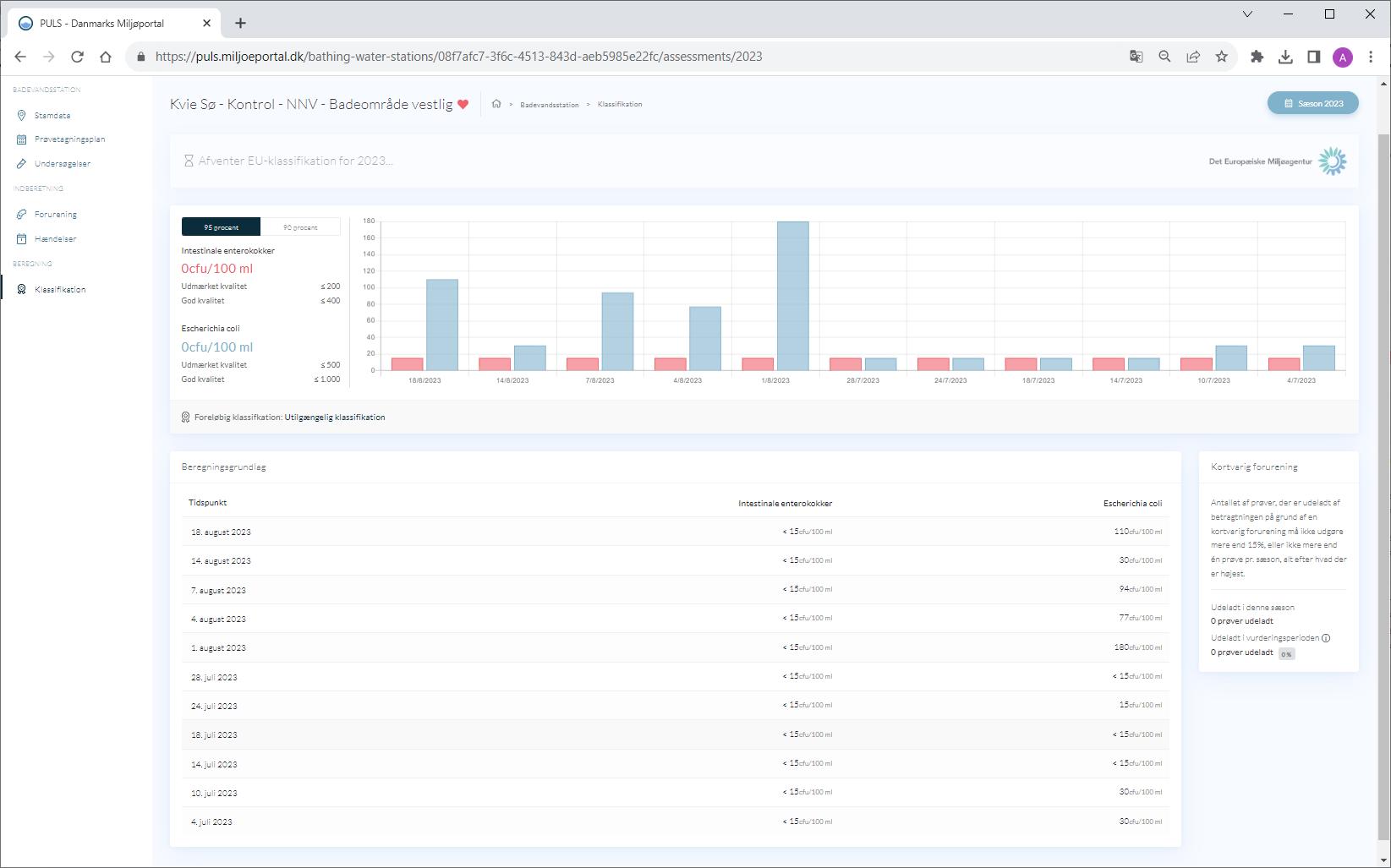Go to browser home page
The width and height of the screenshot is (1391, 868).
106,57
